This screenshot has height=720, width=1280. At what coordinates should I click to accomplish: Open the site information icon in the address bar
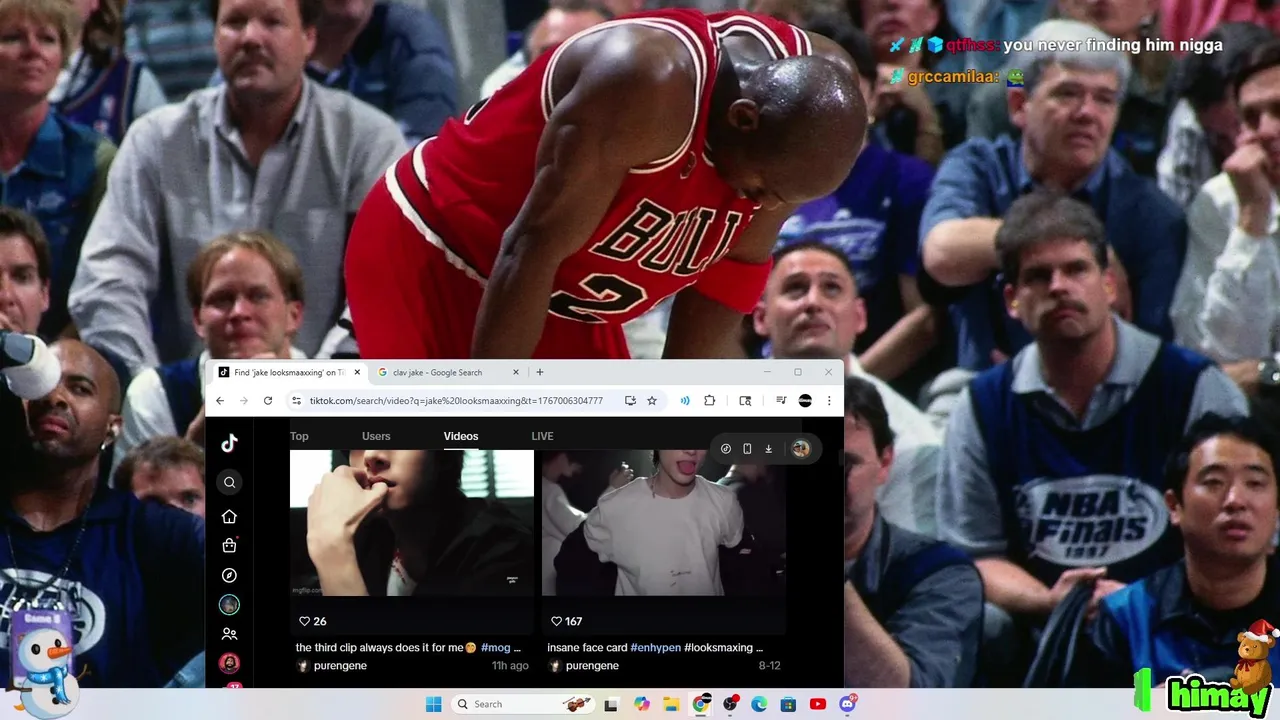pos(296,400)
